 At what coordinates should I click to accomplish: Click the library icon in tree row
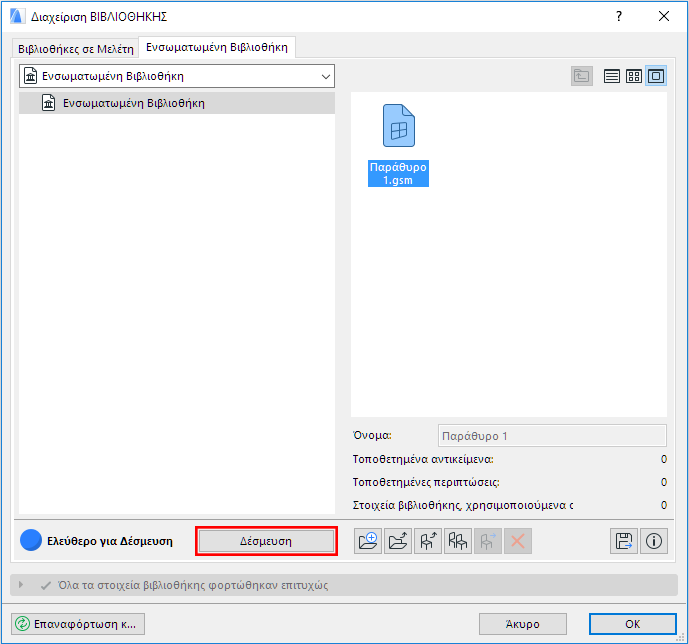click(48, 103)
